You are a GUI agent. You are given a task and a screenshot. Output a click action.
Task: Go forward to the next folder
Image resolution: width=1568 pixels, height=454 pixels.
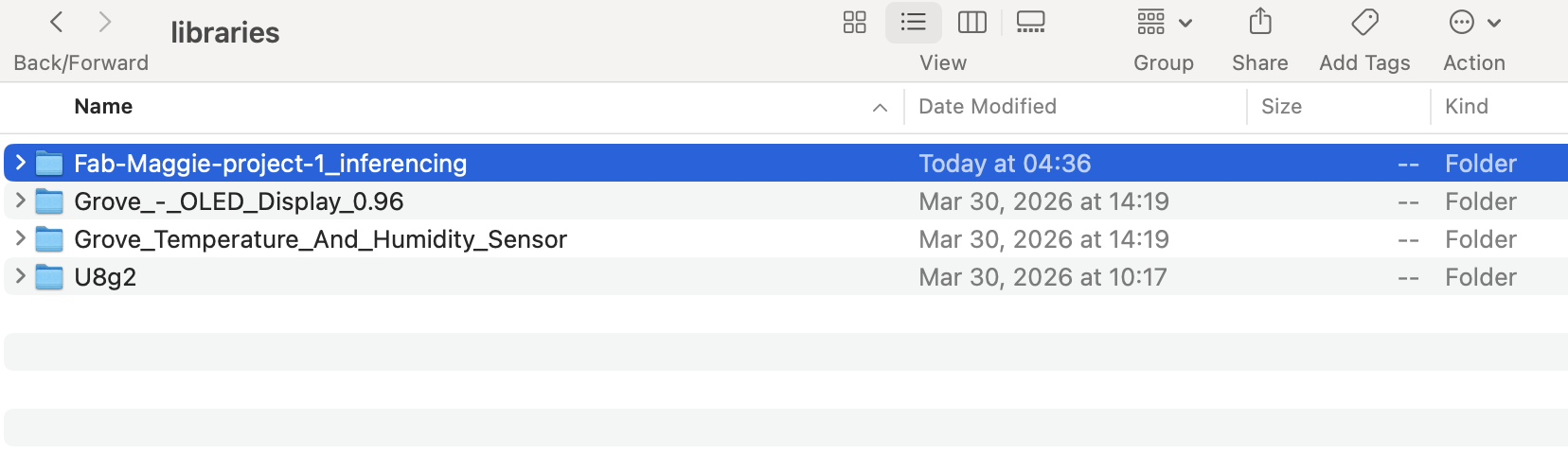click(105, 22)
